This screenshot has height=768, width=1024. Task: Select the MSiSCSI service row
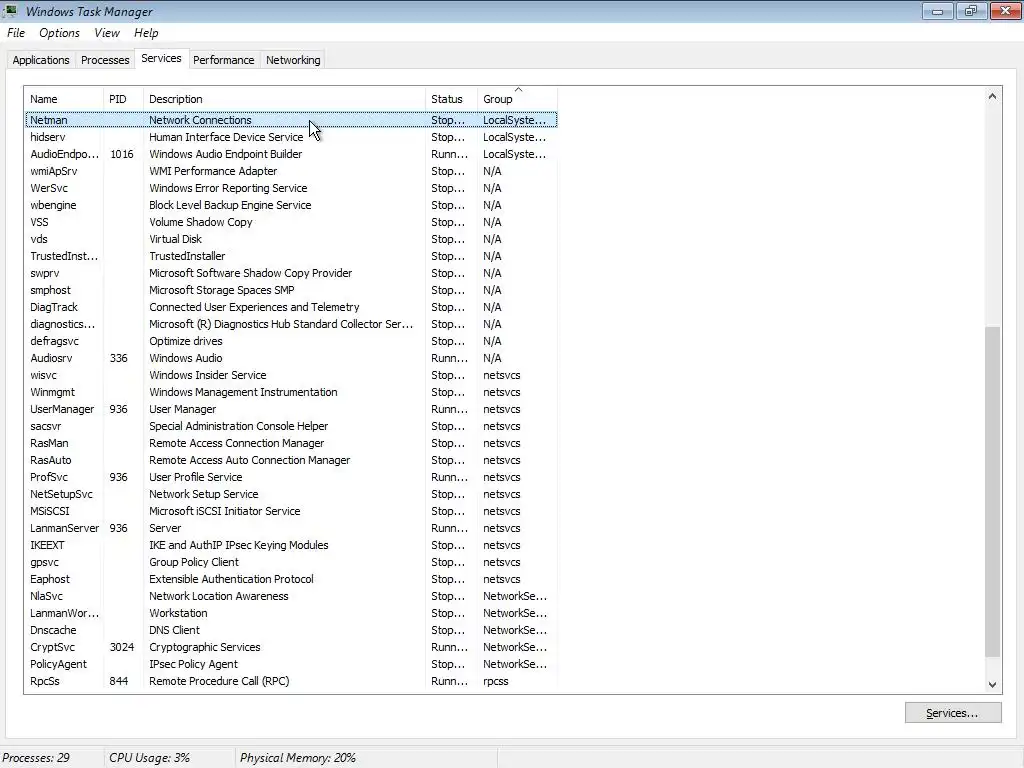coord(291,511)
